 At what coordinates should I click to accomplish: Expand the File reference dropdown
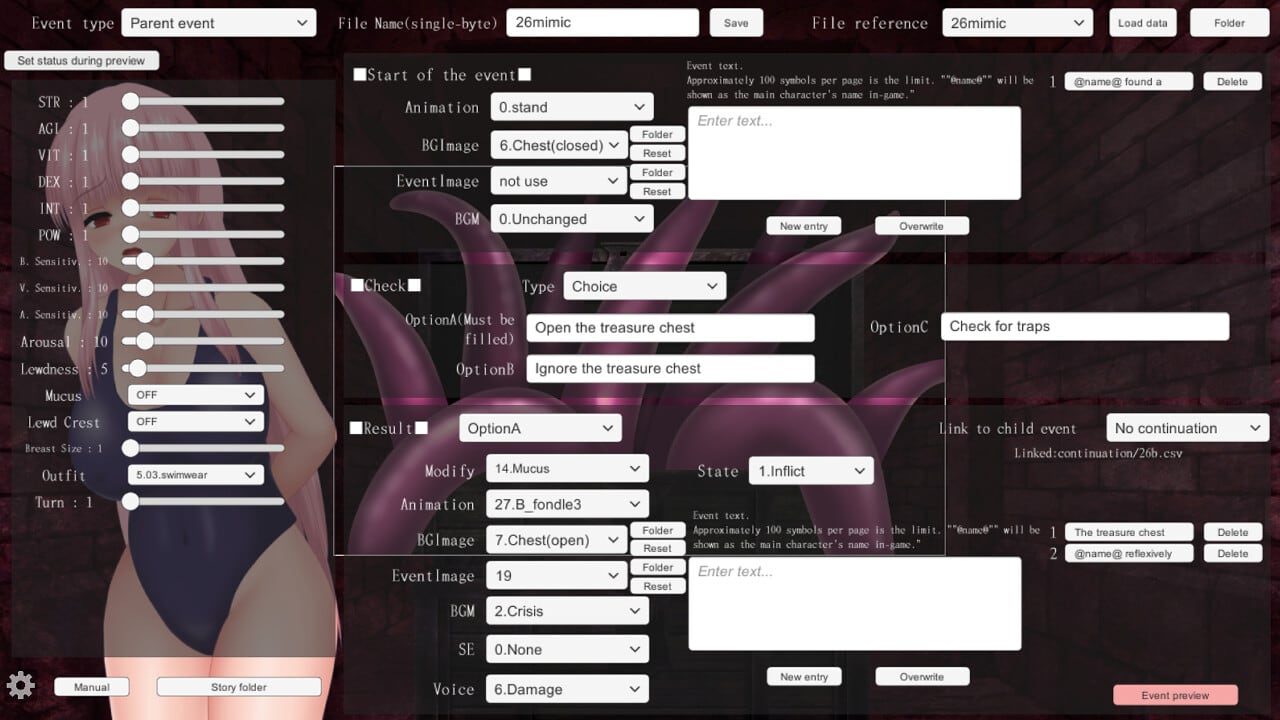click(x=1018, y=23)
